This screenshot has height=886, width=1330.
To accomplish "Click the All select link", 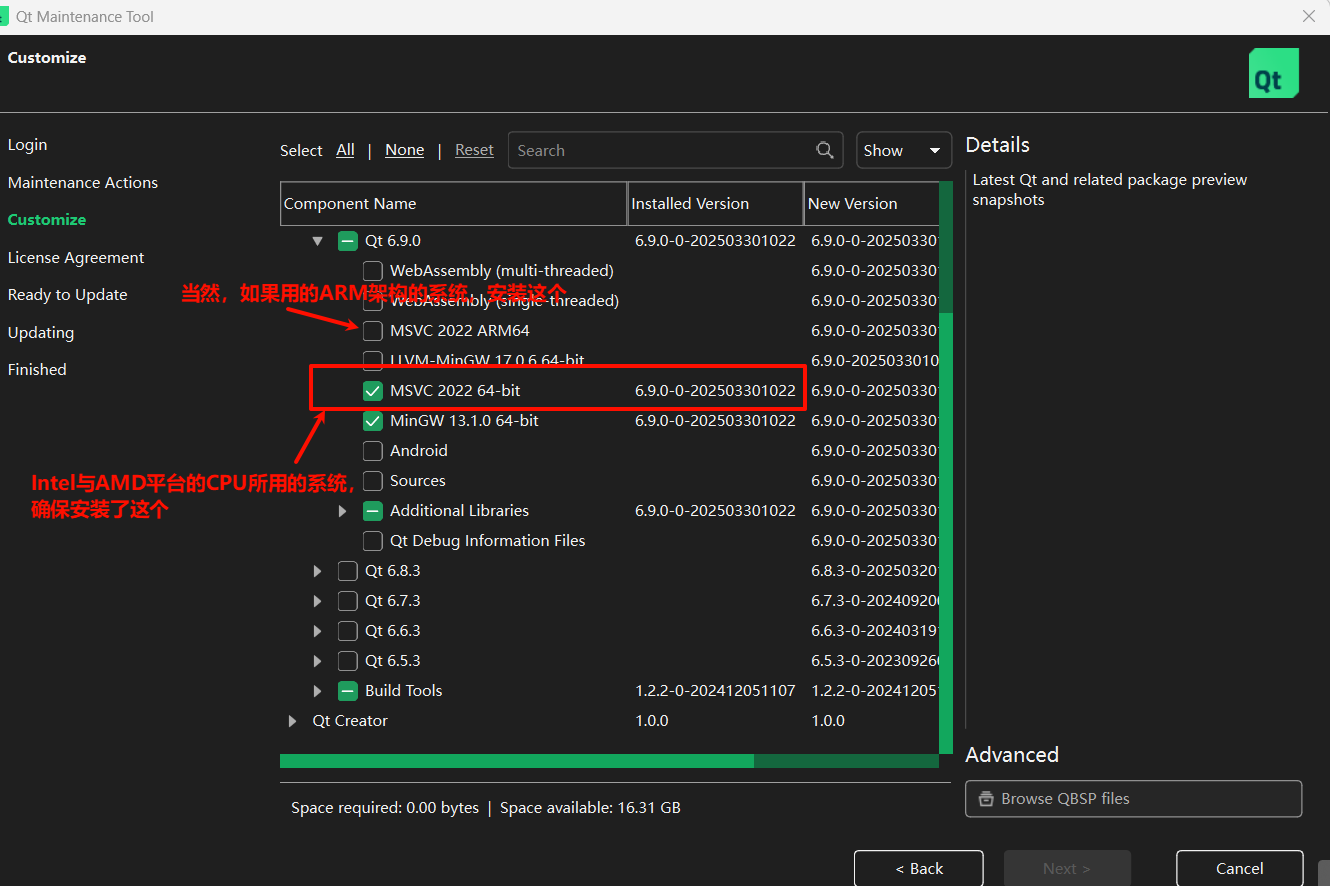I will [x=345, y=150].
